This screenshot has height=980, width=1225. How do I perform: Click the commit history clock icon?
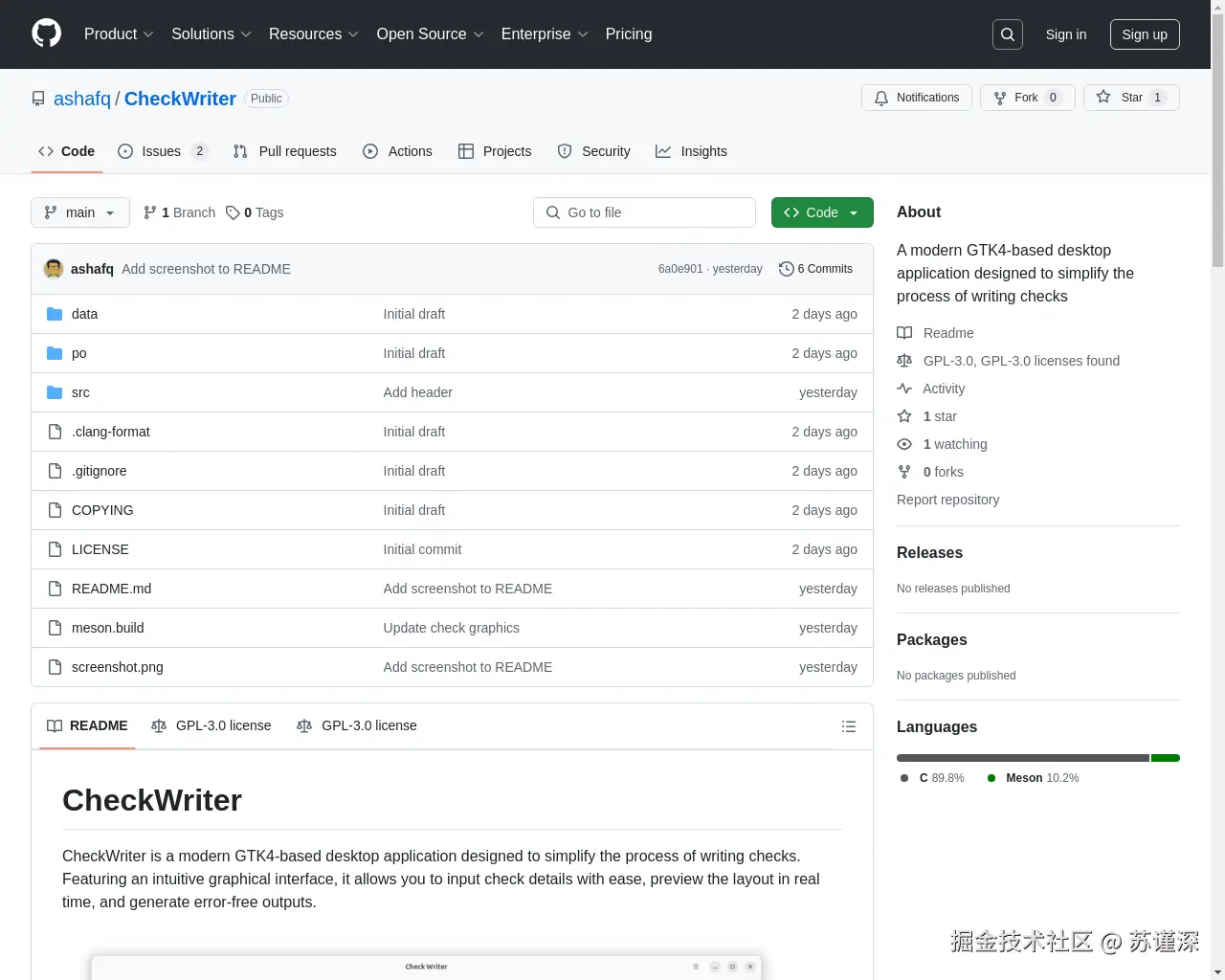click(787, 269)
